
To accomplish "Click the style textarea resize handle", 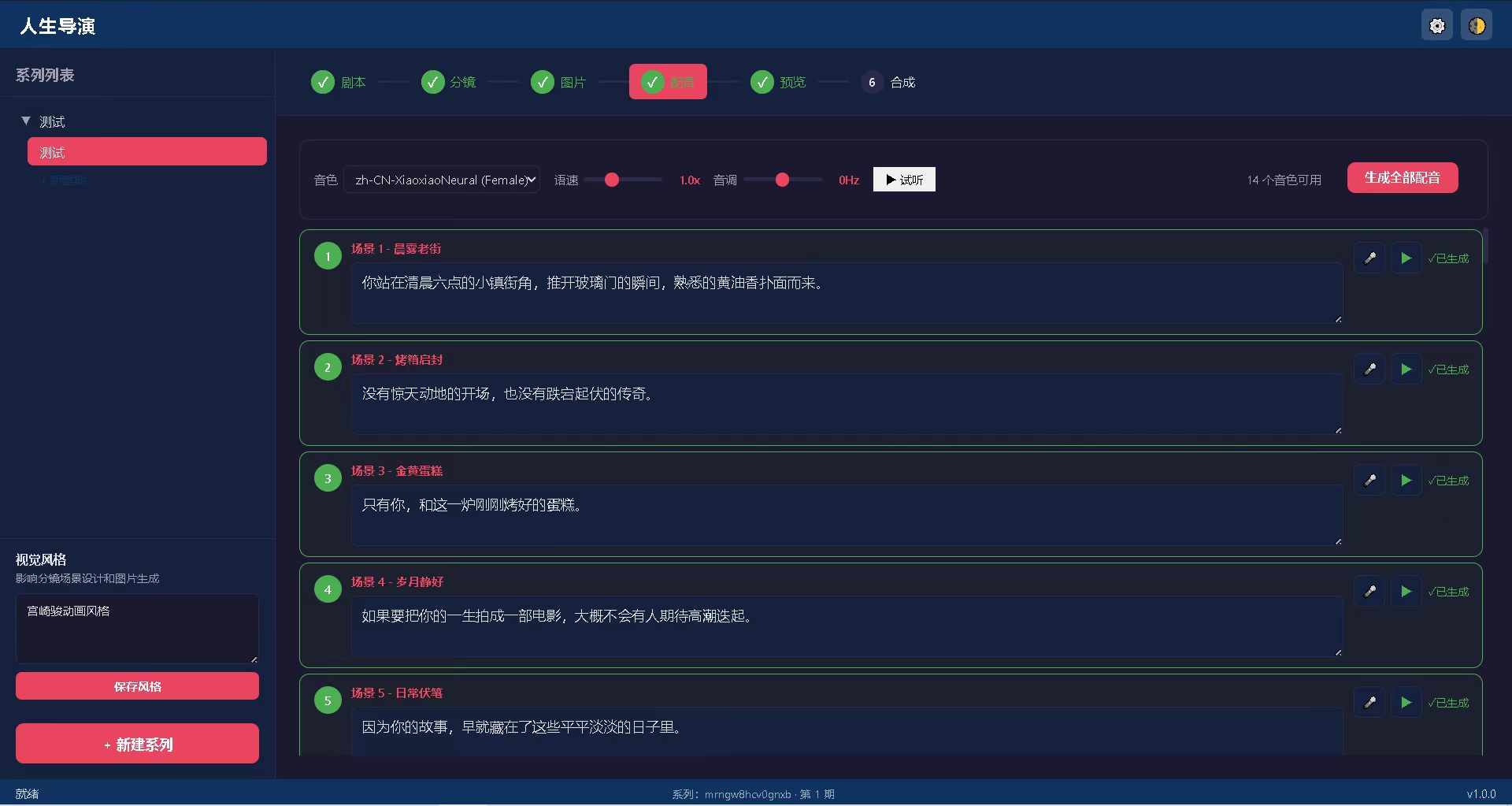I will click(x=254, y=659).
